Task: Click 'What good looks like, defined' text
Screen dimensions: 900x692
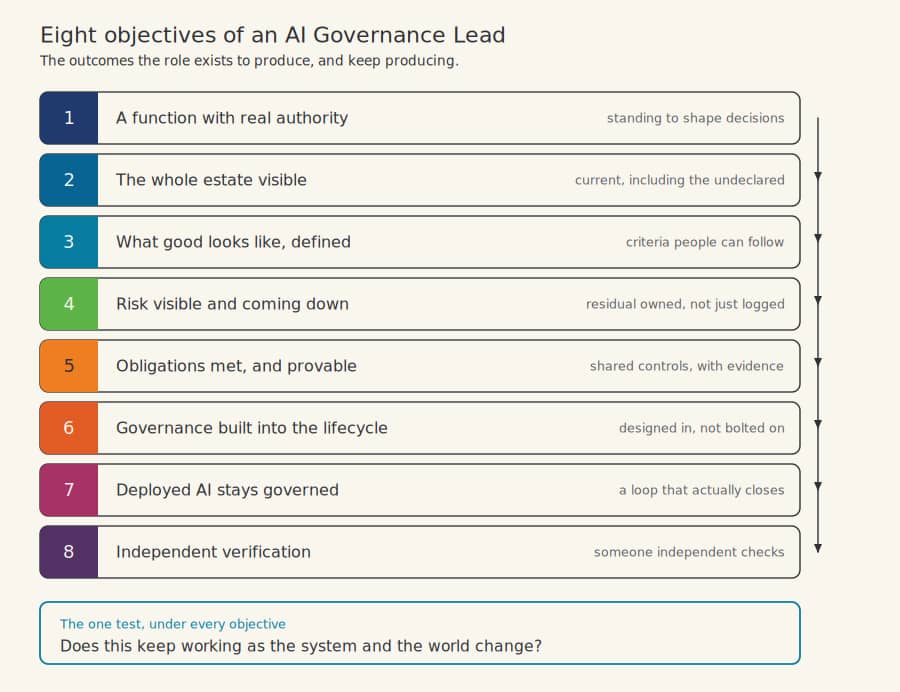Action: click(x=233, y=242)
